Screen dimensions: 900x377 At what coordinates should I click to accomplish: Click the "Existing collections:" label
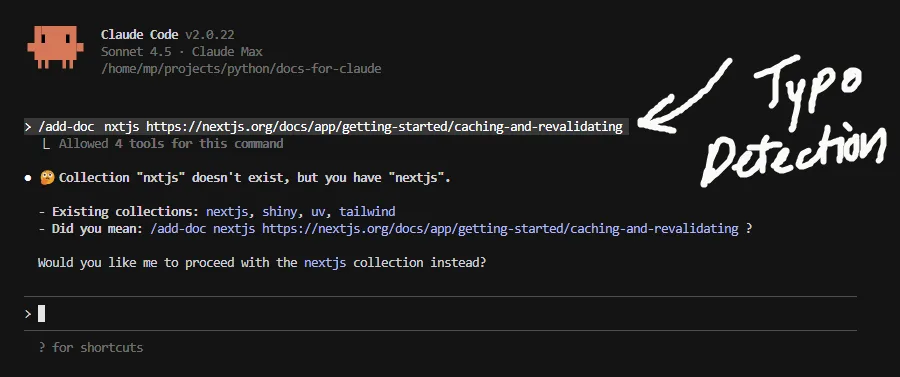pyautogui.click(x=126, y=212)
